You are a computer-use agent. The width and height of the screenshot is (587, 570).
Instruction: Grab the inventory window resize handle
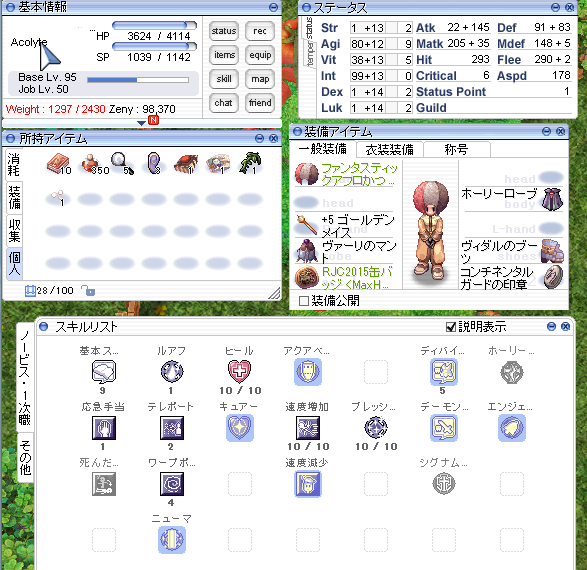click(x=274, y=294)
